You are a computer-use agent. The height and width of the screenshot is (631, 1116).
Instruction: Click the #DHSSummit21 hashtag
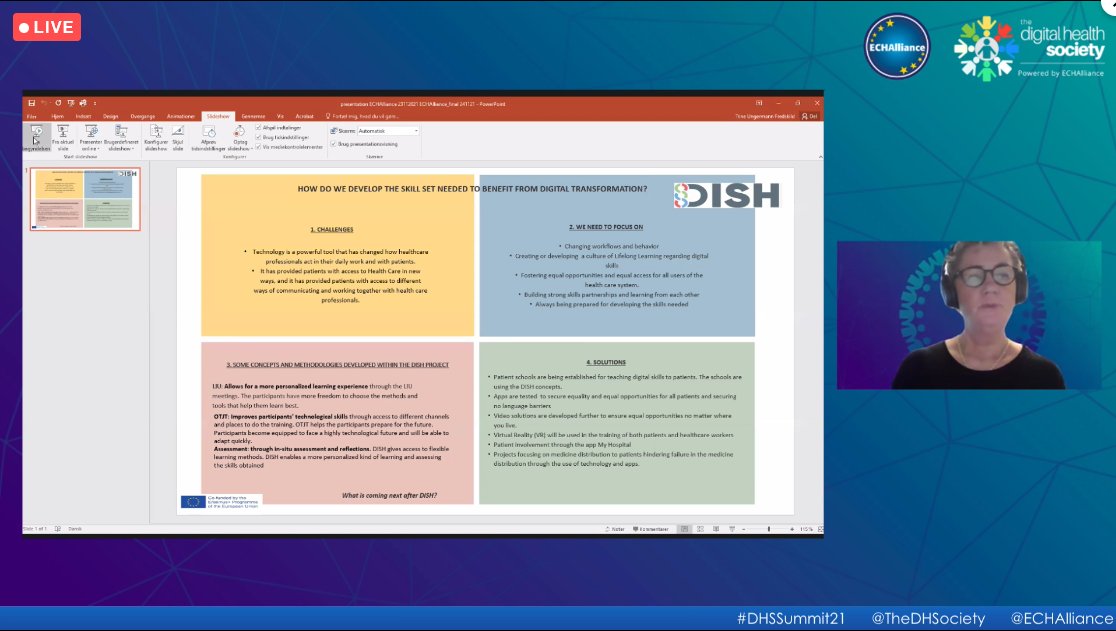click(x=791, y=618)
